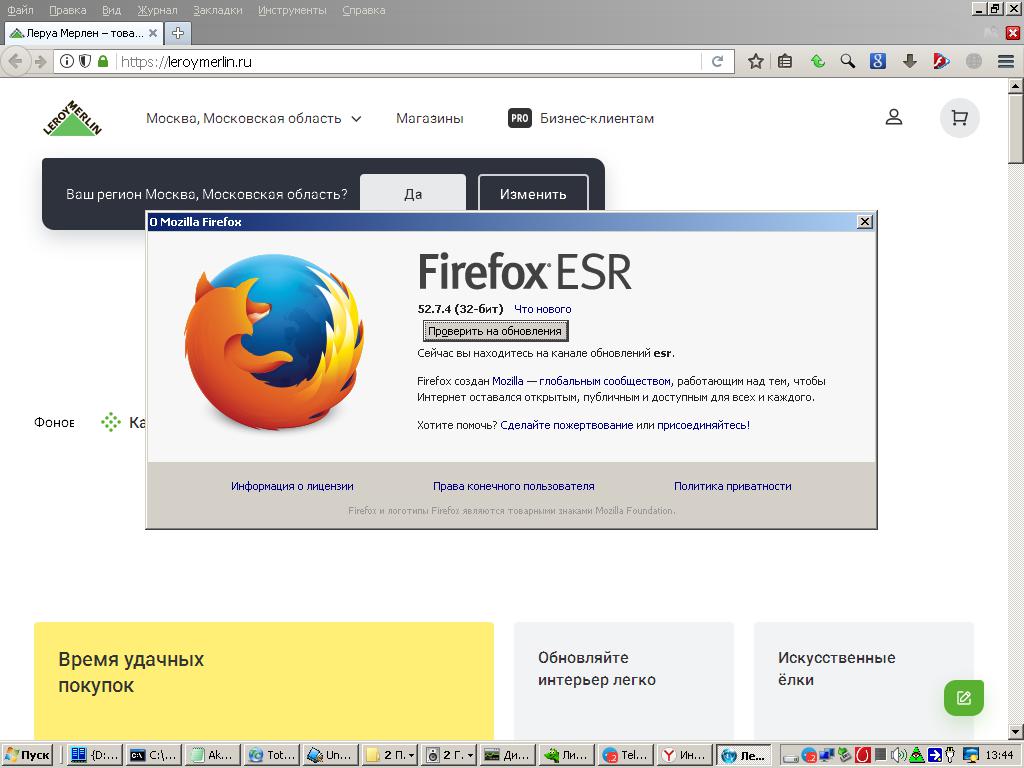Open the Сделайте пожертвование link

(567, 425)
